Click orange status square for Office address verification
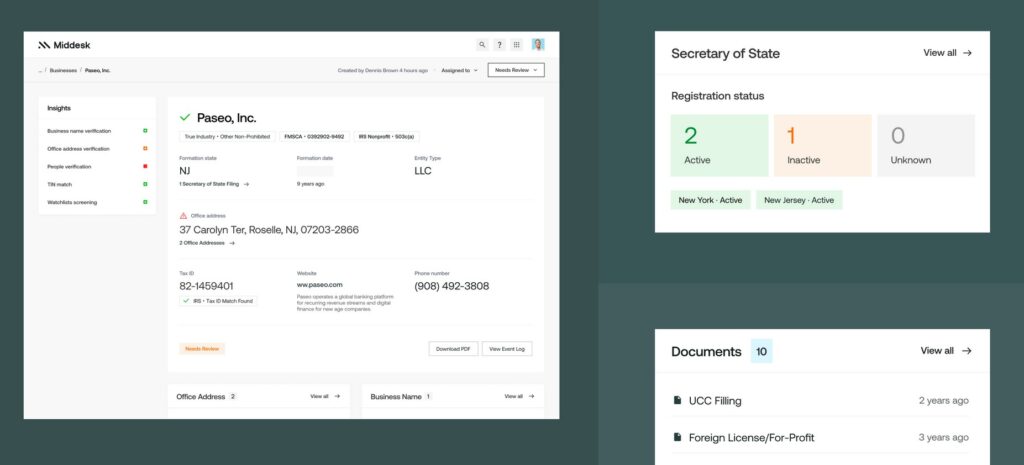Viewport: 1024px width, 465px height. click(x=145, y=148)
